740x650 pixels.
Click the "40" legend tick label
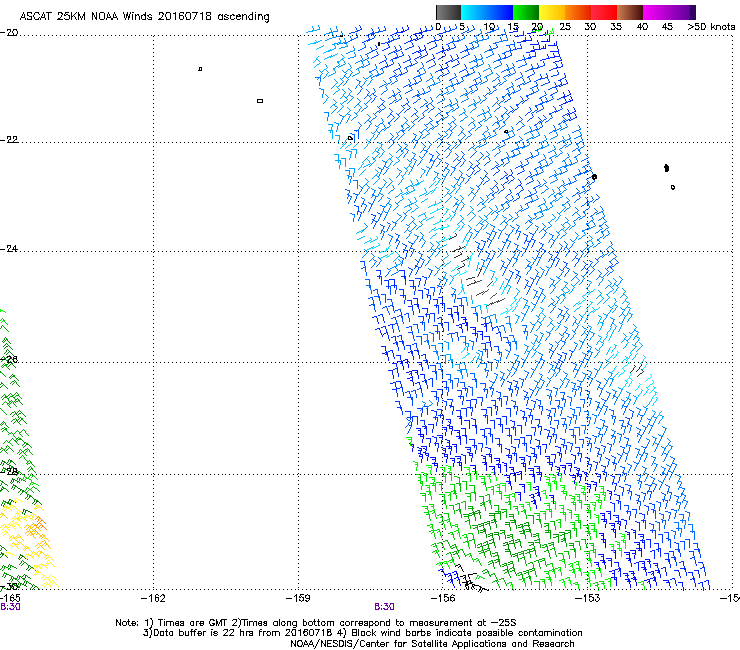click(642, 27)
